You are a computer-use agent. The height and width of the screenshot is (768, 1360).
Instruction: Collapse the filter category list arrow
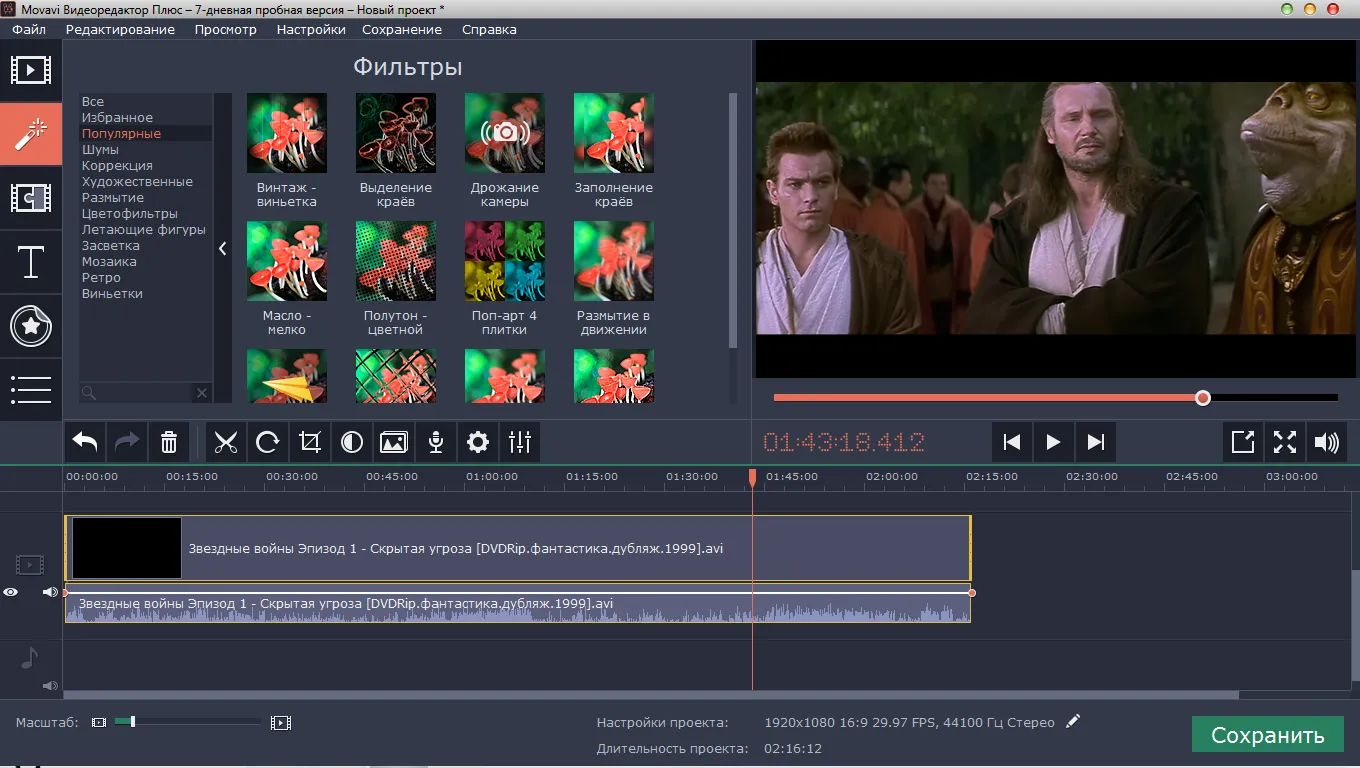click(223, 249)
